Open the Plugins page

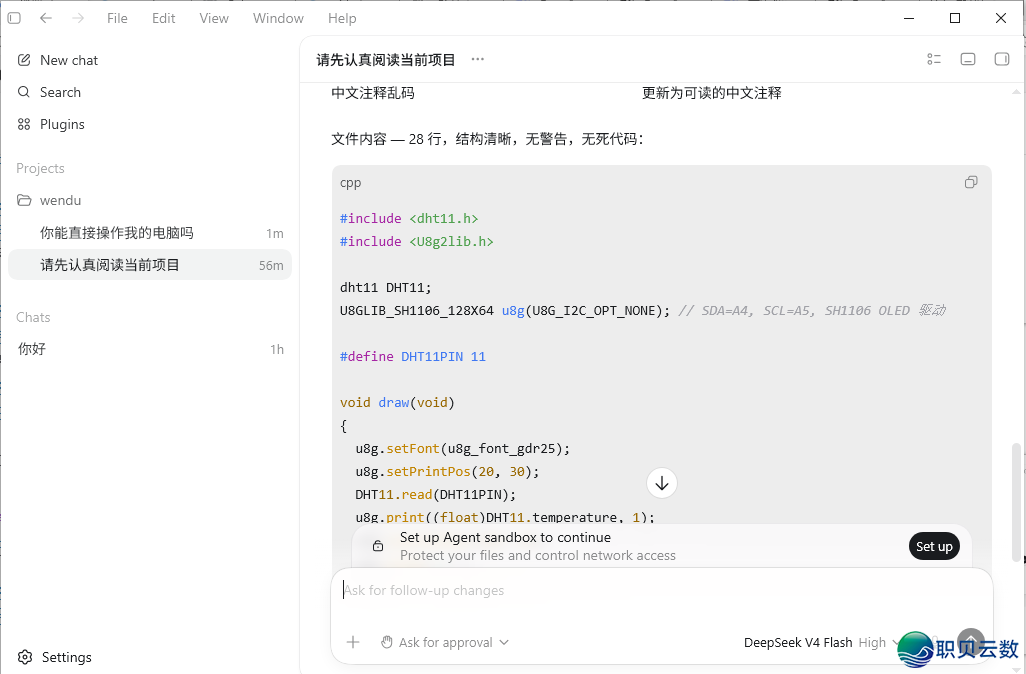[x=150, y=124]
